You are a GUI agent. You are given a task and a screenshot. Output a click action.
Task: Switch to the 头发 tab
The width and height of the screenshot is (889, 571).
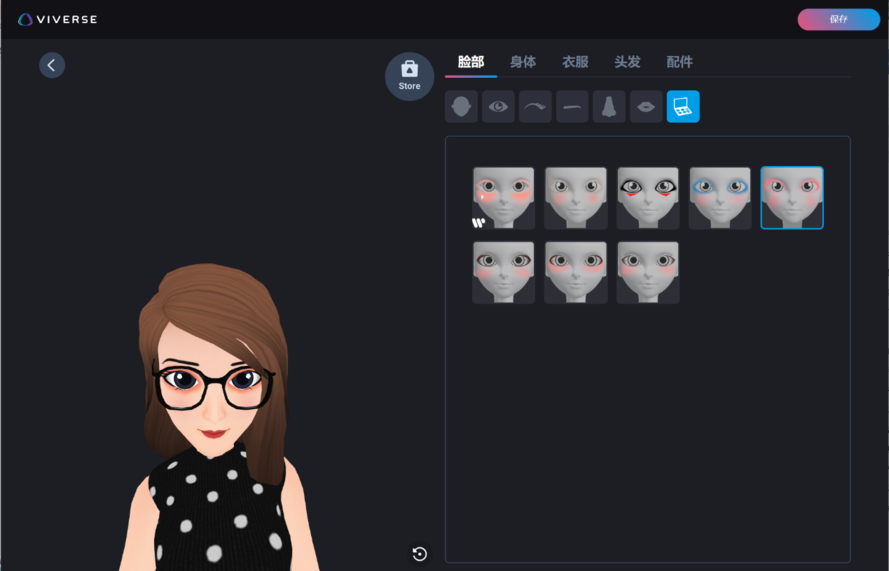click(627, 62)
